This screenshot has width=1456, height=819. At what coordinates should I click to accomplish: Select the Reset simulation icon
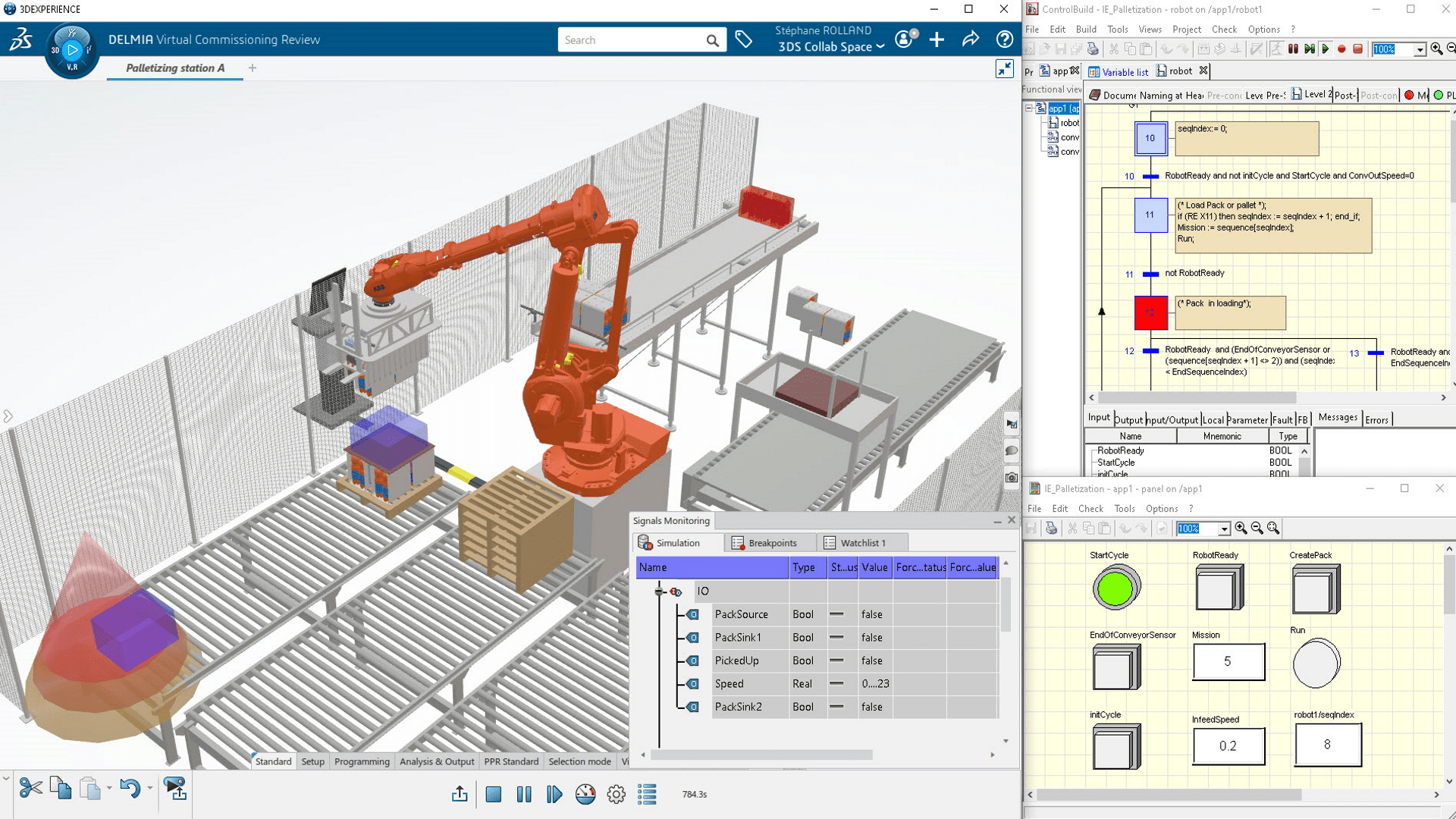493,793
